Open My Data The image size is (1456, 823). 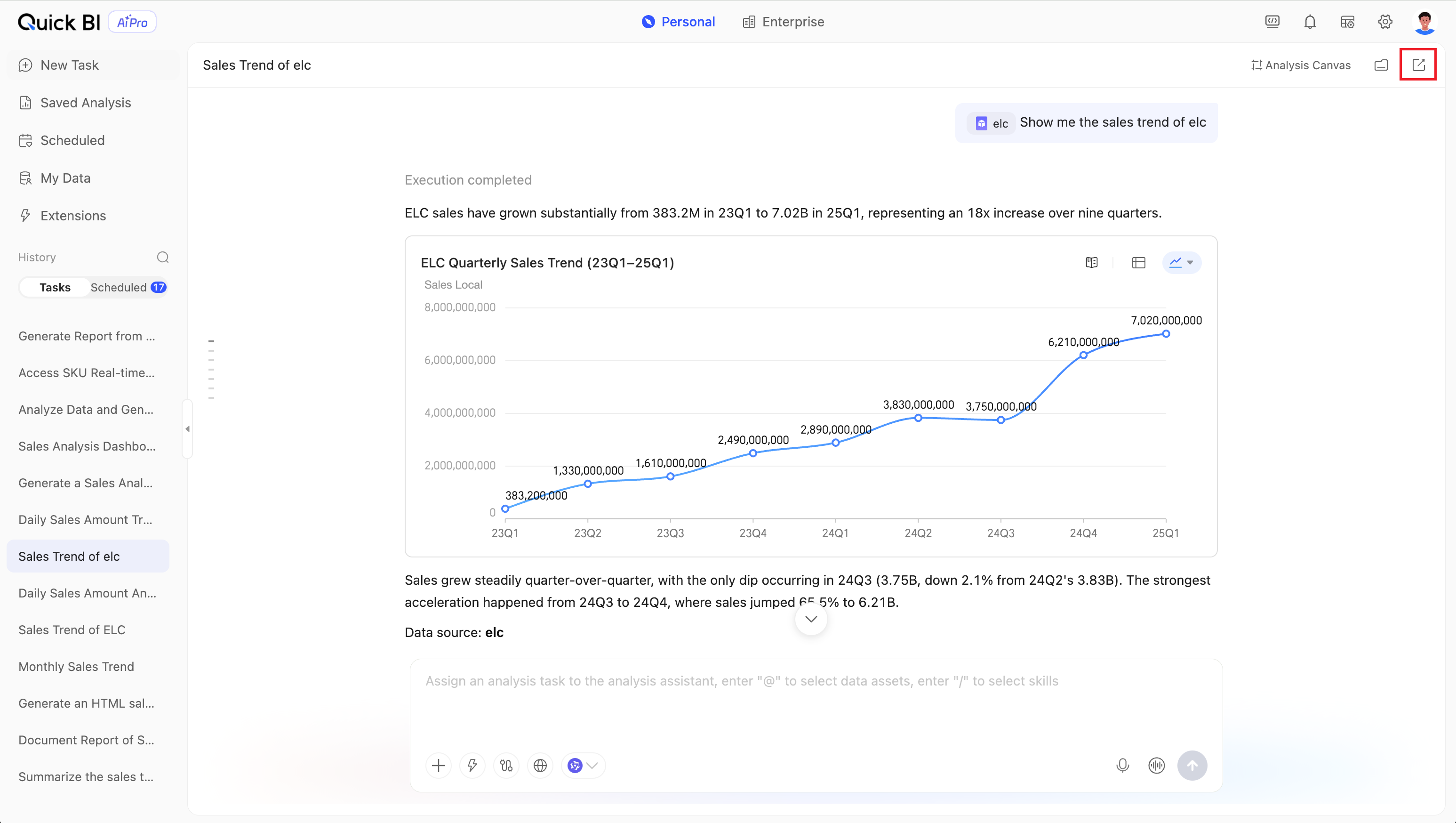93,178
